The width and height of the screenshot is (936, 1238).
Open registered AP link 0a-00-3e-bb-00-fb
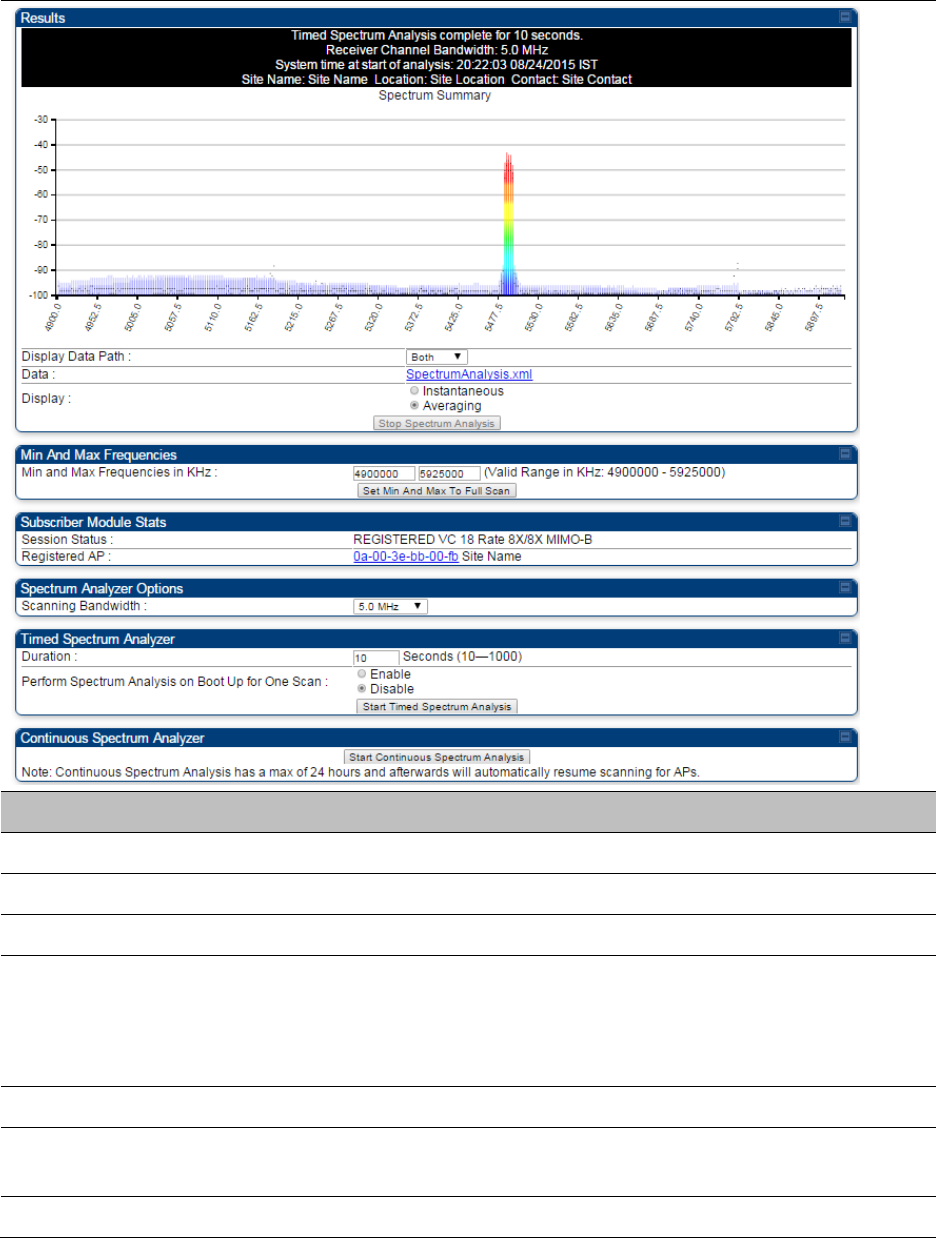[406, 557]
